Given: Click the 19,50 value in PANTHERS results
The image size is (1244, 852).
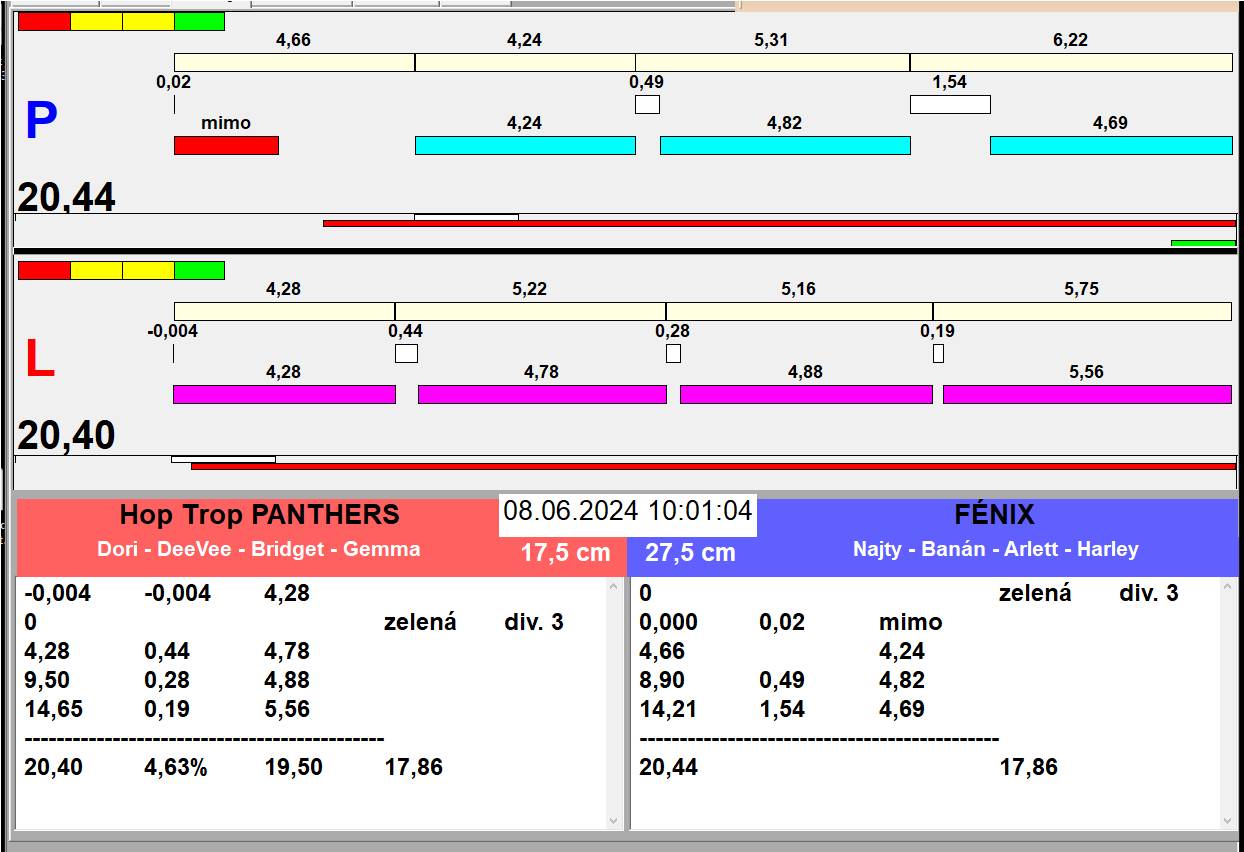Looking at the screenshot, I should point(294,768).
